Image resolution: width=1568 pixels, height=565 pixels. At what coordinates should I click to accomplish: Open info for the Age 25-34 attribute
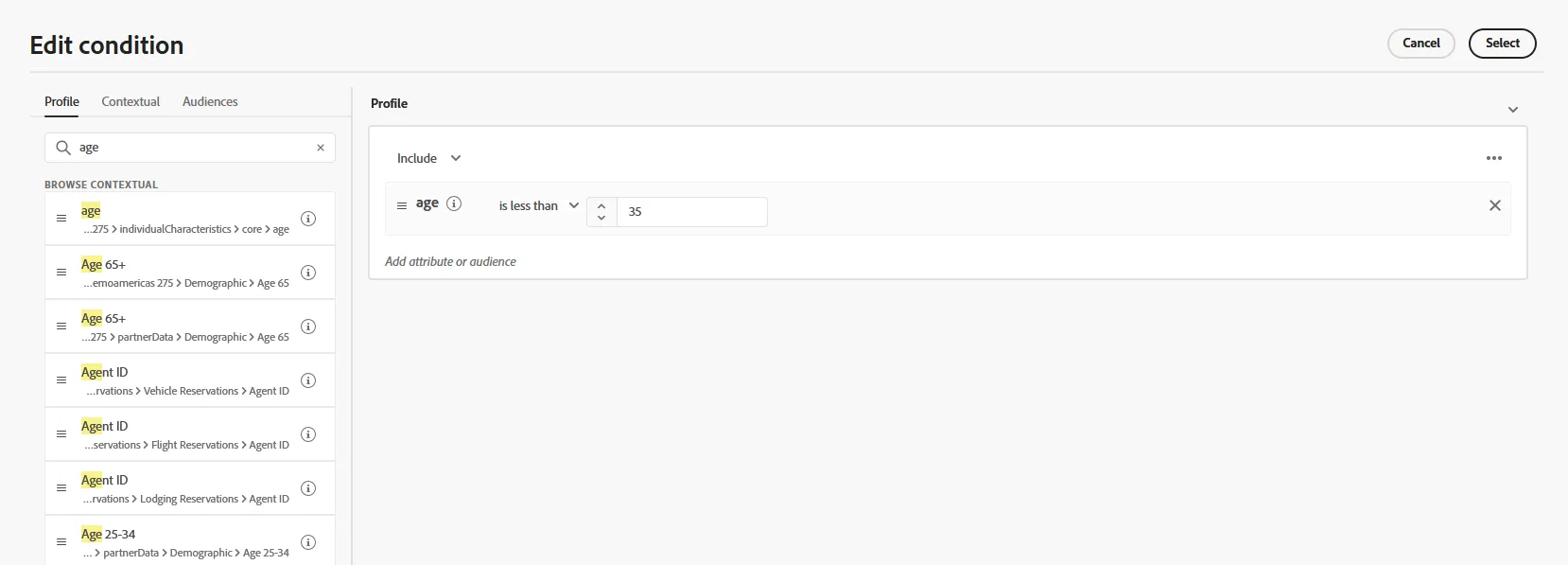308,542
